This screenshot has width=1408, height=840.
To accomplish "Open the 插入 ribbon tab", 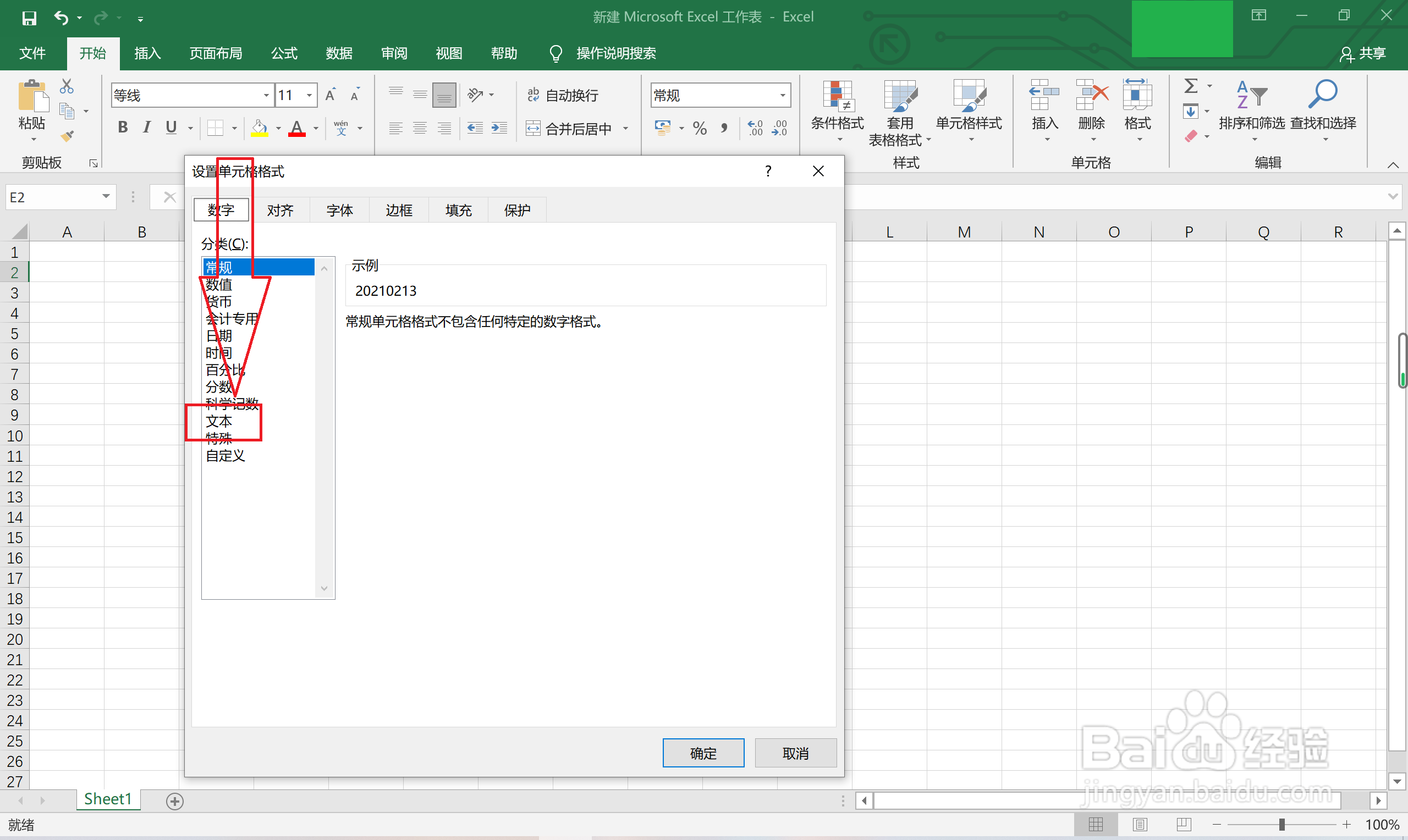I will click(147, 53).
